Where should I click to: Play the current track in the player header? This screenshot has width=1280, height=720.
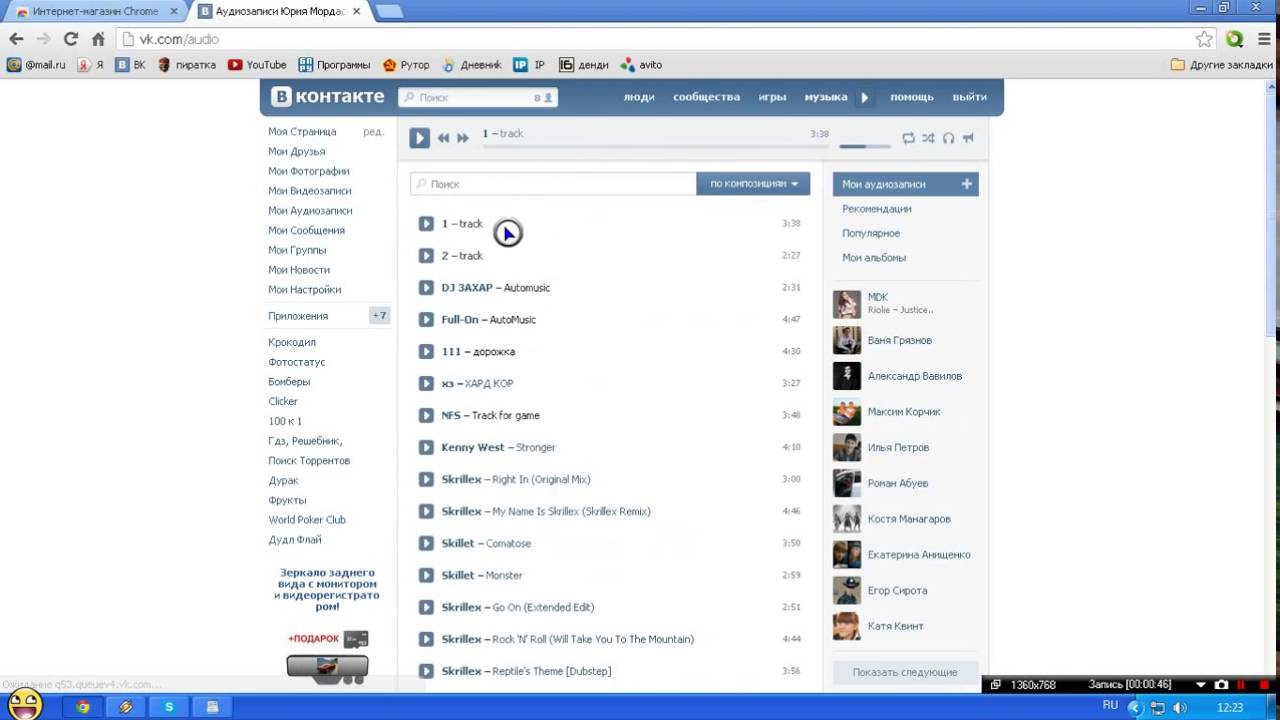(x=419, y=138)
